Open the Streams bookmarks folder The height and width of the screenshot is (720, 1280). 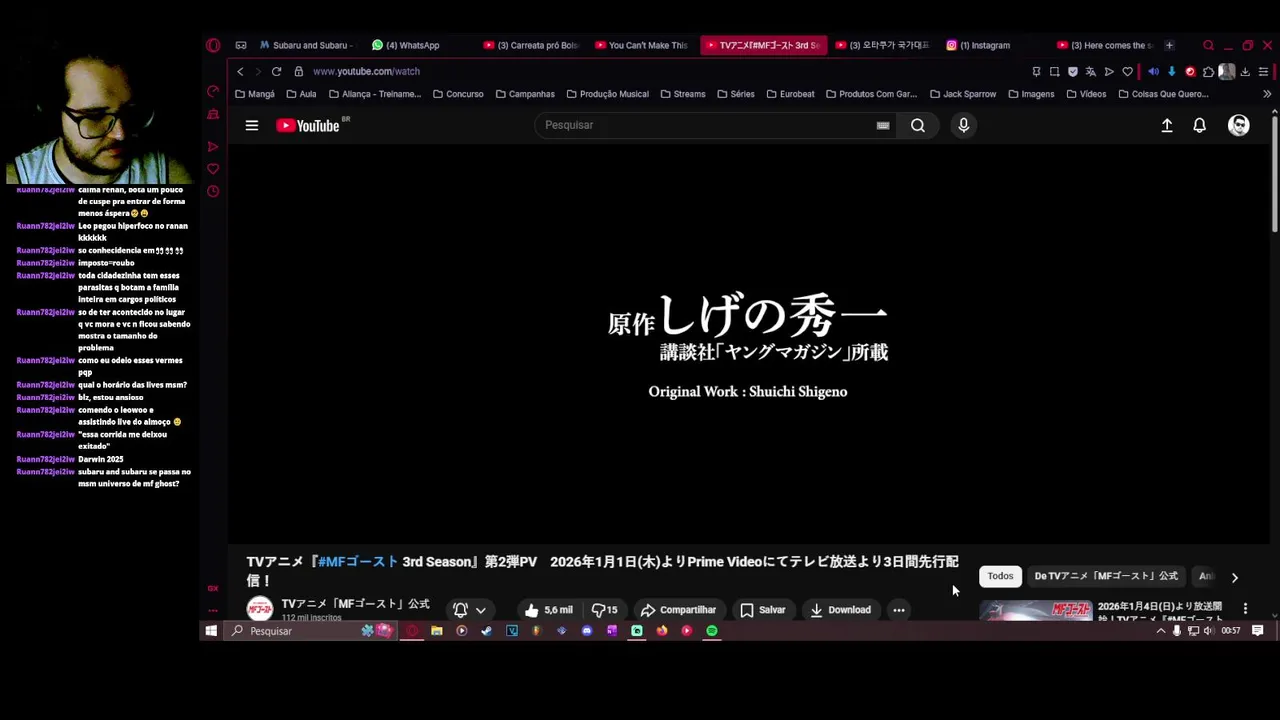coord(683,94)
